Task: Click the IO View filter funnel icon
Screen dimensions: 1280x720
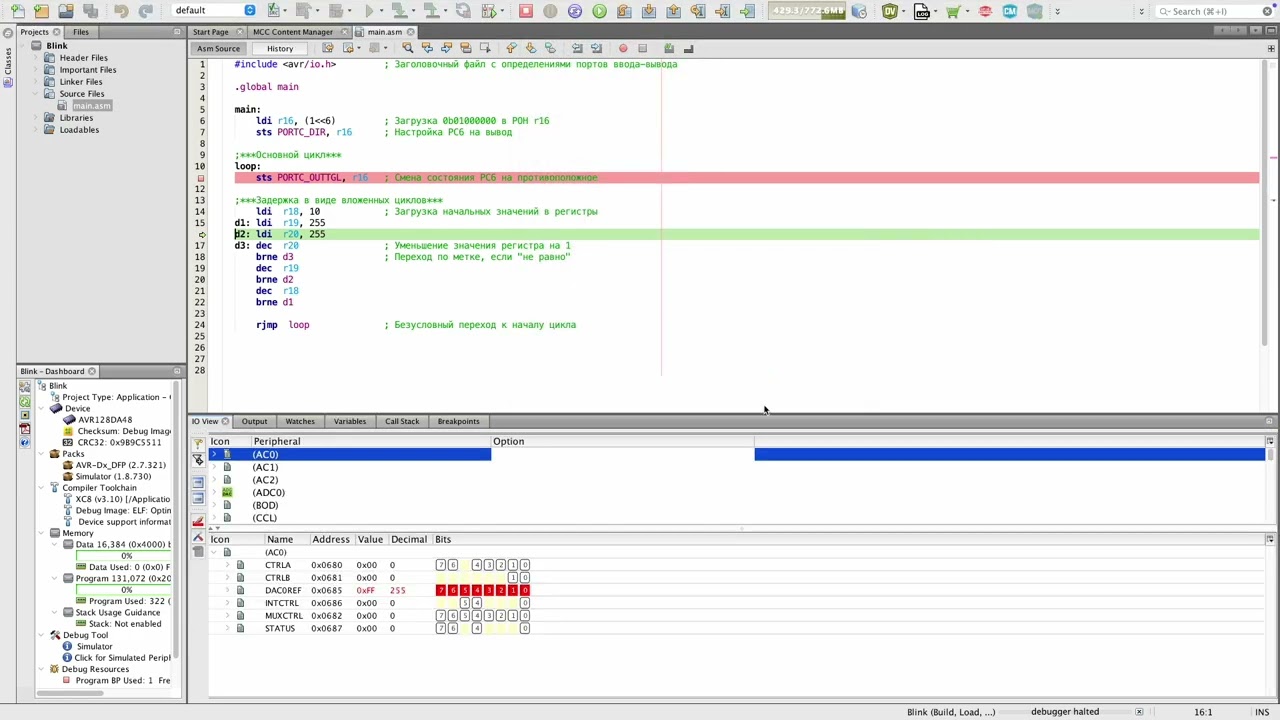Action: coord(198,459)
